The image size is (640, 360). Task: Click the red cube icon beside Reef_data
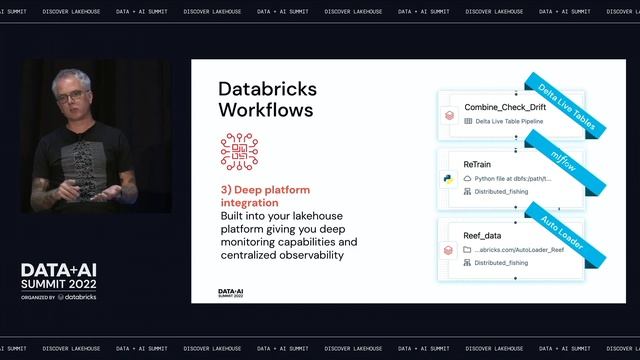pos(448,250)
